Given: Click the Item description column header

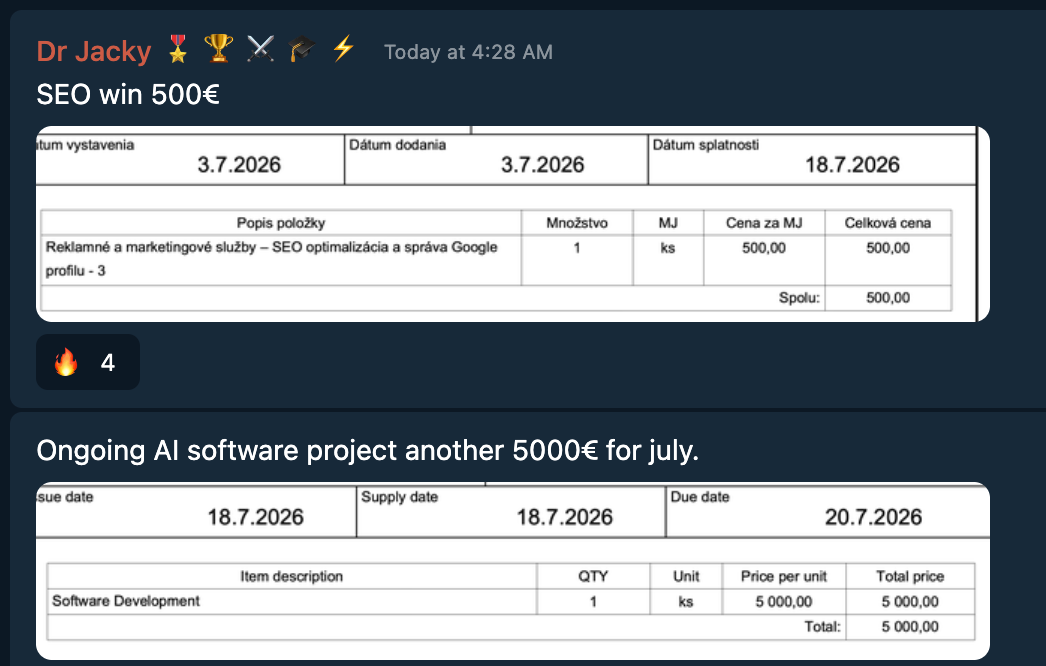Looking at the screenshot, I should 292,577.
